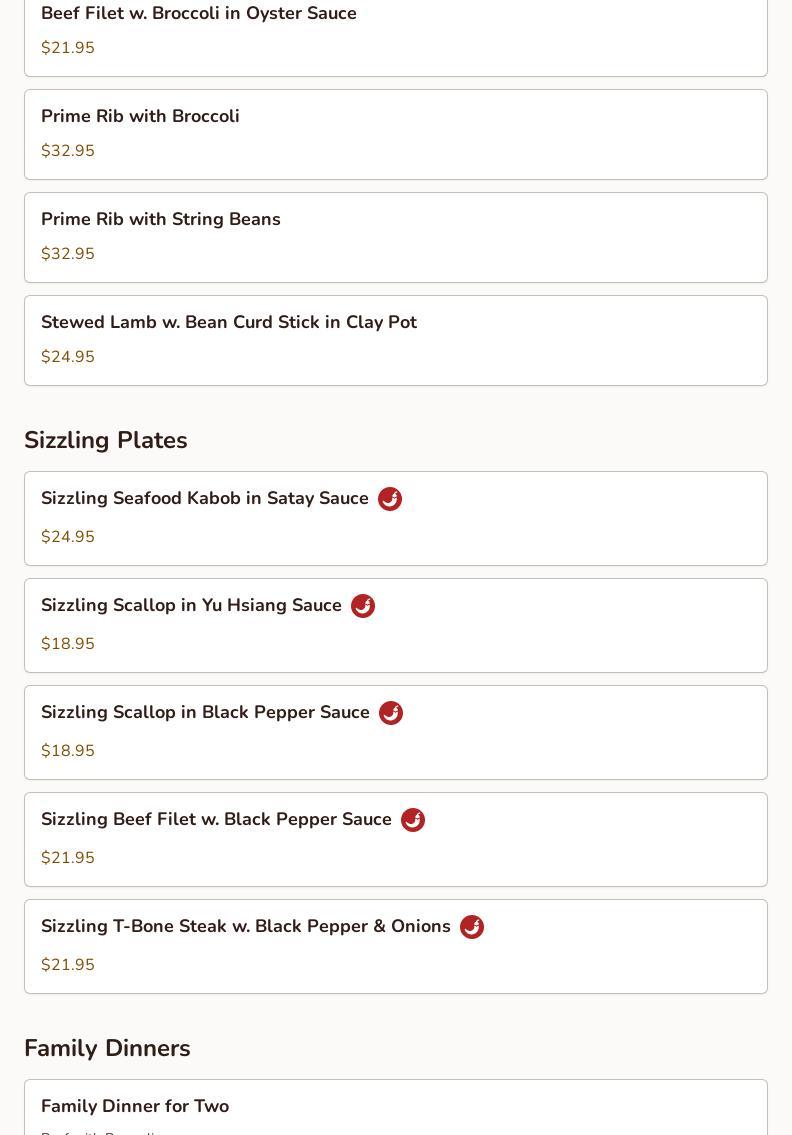Image resolution: width=792 pixels, height=1135 pixels.
Task: Choose Prime Rib with String Beans
Action: [161, 219]
